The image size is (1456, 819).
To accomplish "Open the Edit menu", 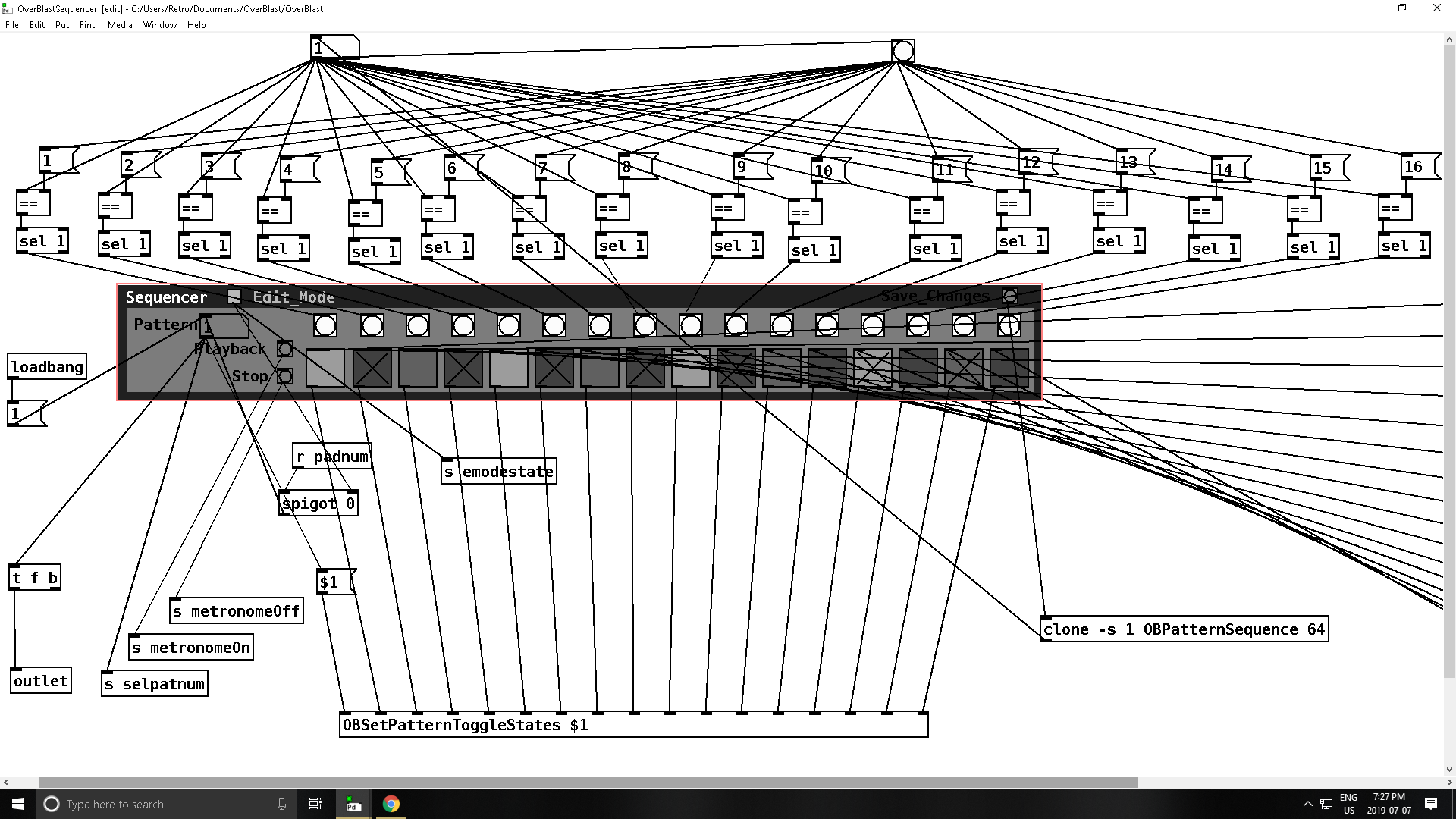I will point(37,25).
